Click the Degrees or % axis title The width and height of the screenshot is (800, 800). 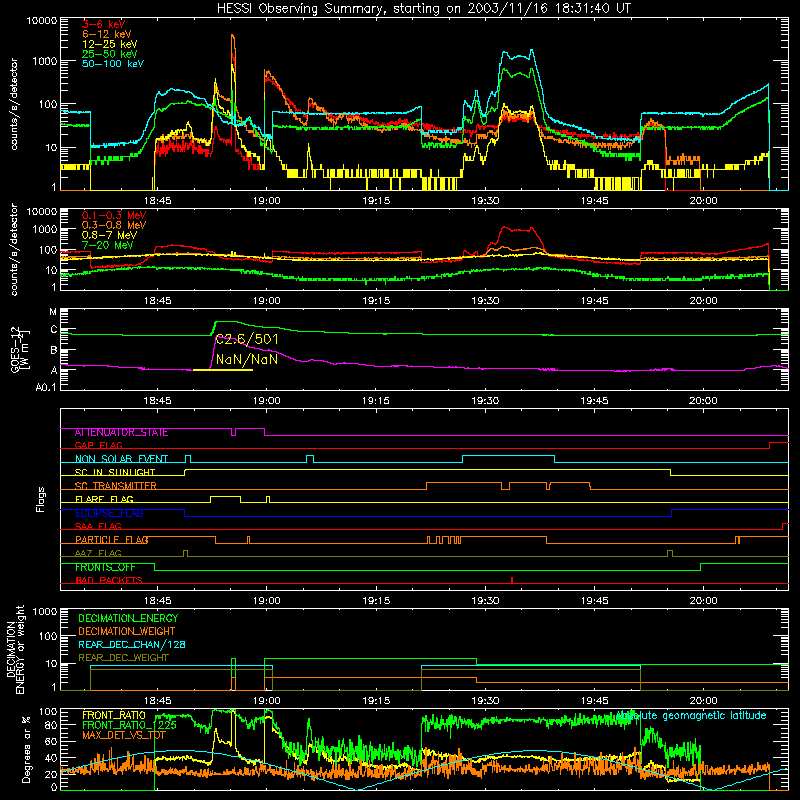tap(26, 749)
